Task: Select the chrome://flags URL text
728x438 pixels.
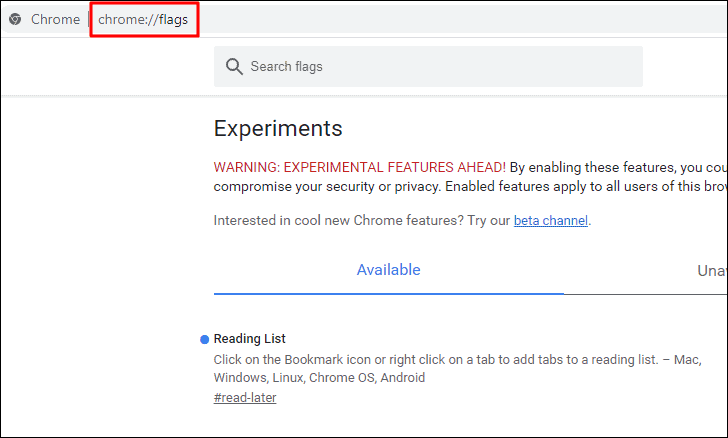Action: [143, 20]
